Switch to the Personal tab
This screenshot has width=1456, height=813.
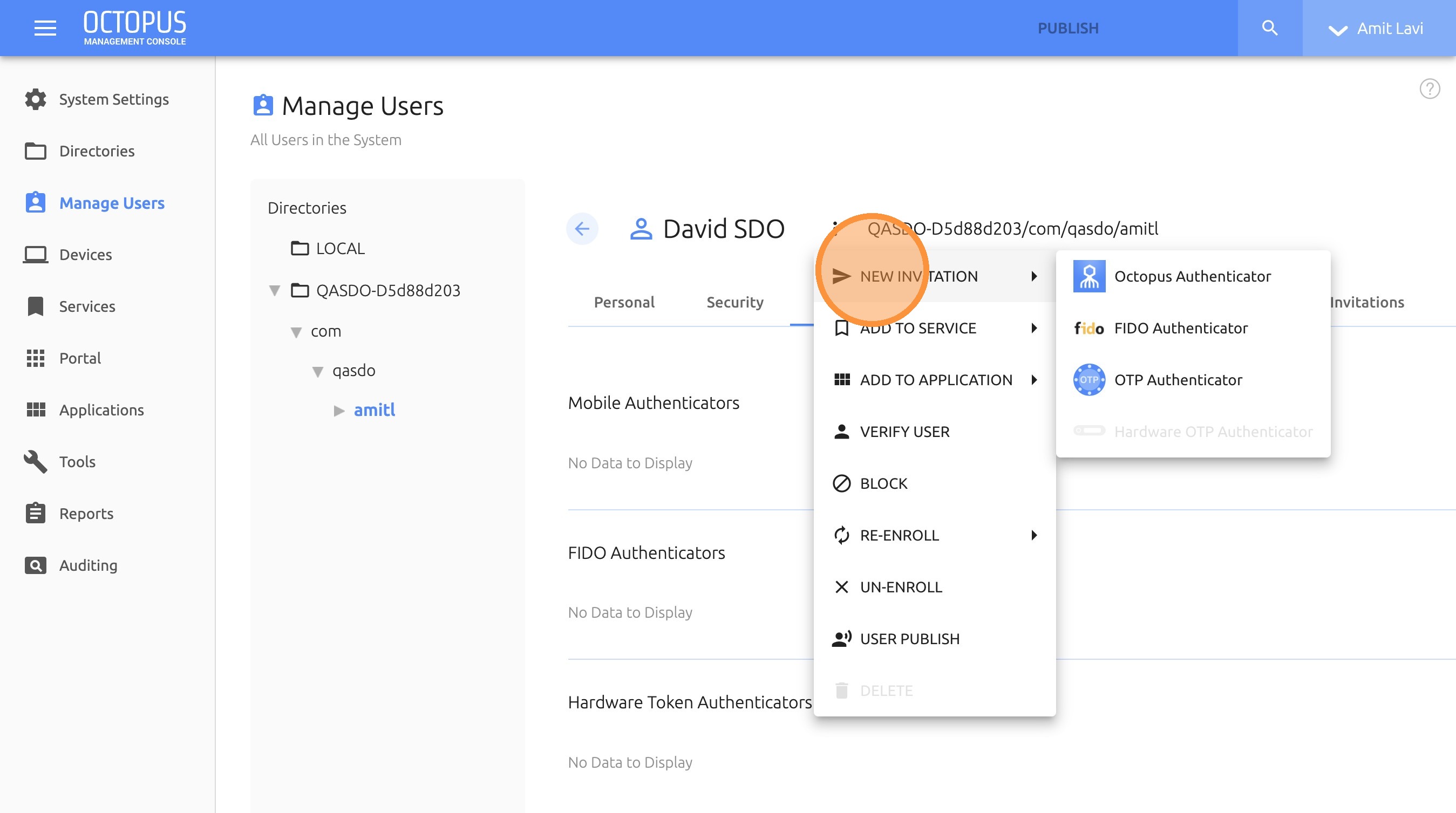click(x=624, y=302)
